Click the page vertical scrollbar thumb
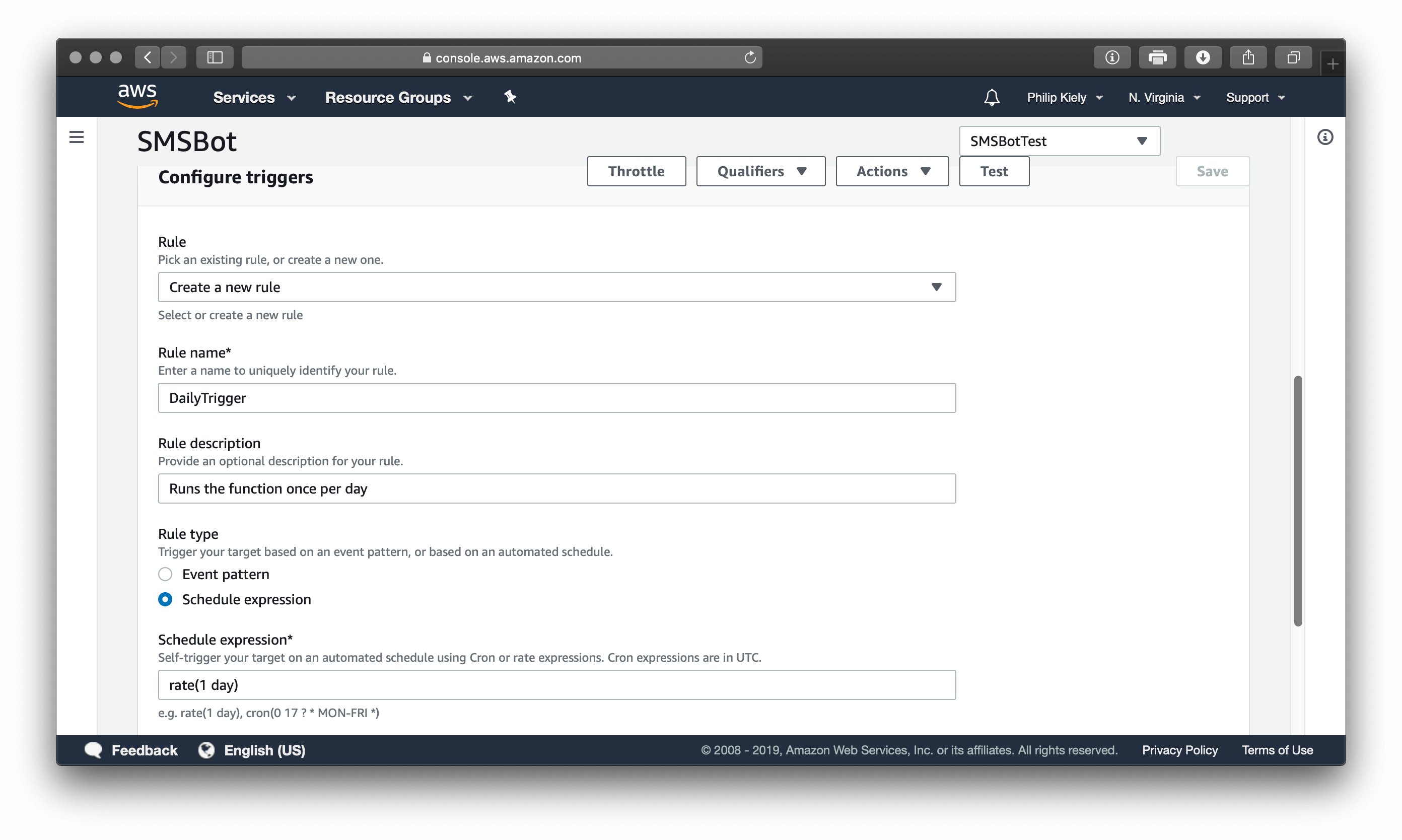Screen dimensions: 1402x840 point(1297,501)
